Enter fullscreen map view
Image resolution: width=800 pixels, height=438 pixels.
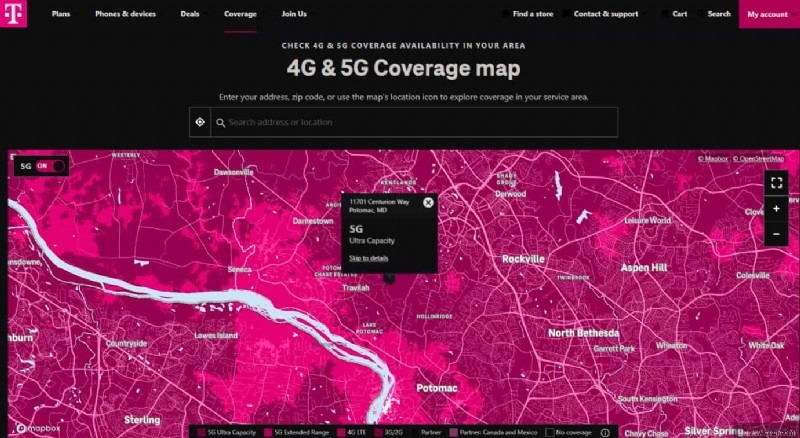coord(776,183)
